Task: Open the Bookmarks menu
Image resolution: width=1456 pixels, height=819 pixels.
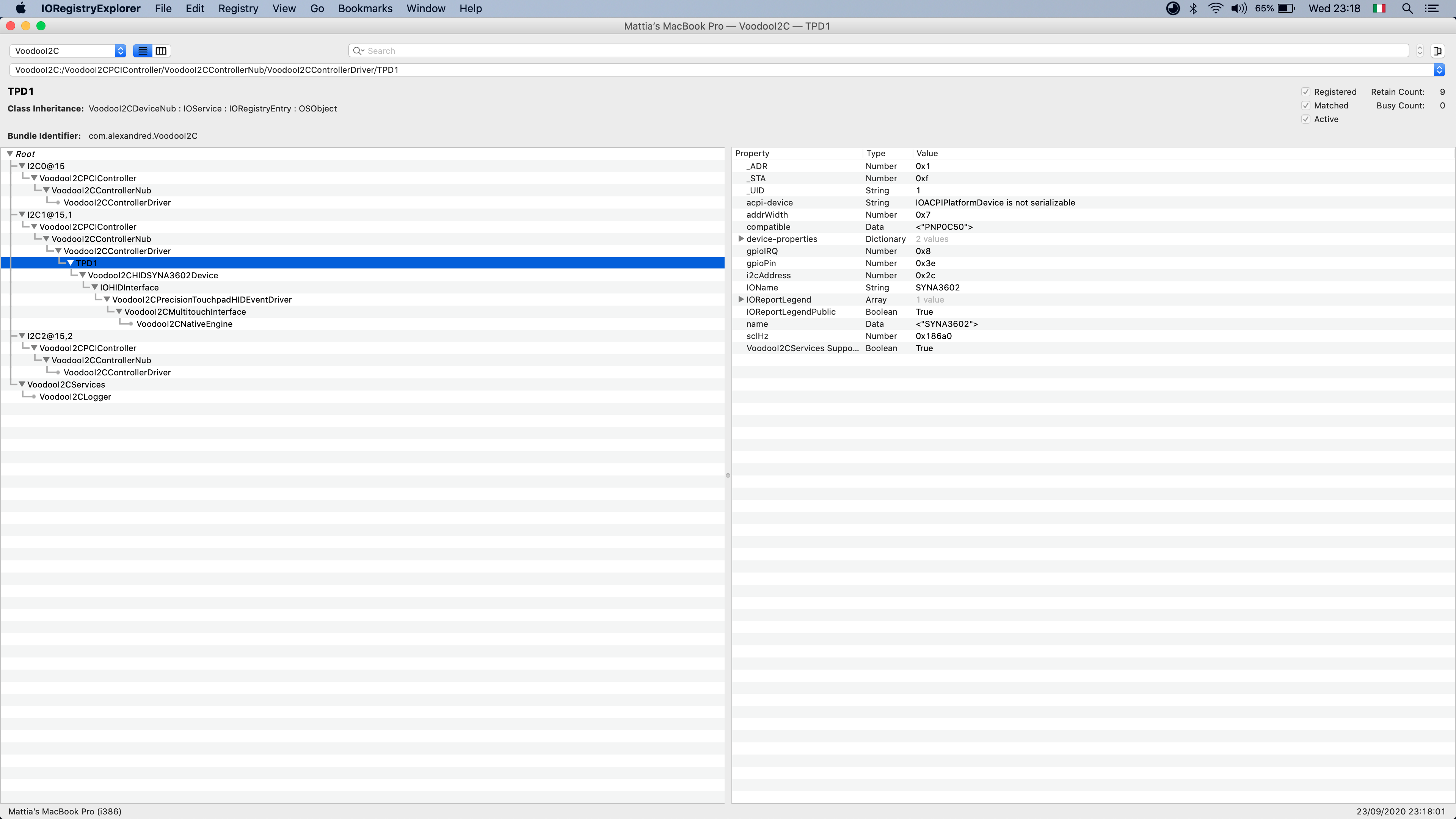Action: click(364, 8)
